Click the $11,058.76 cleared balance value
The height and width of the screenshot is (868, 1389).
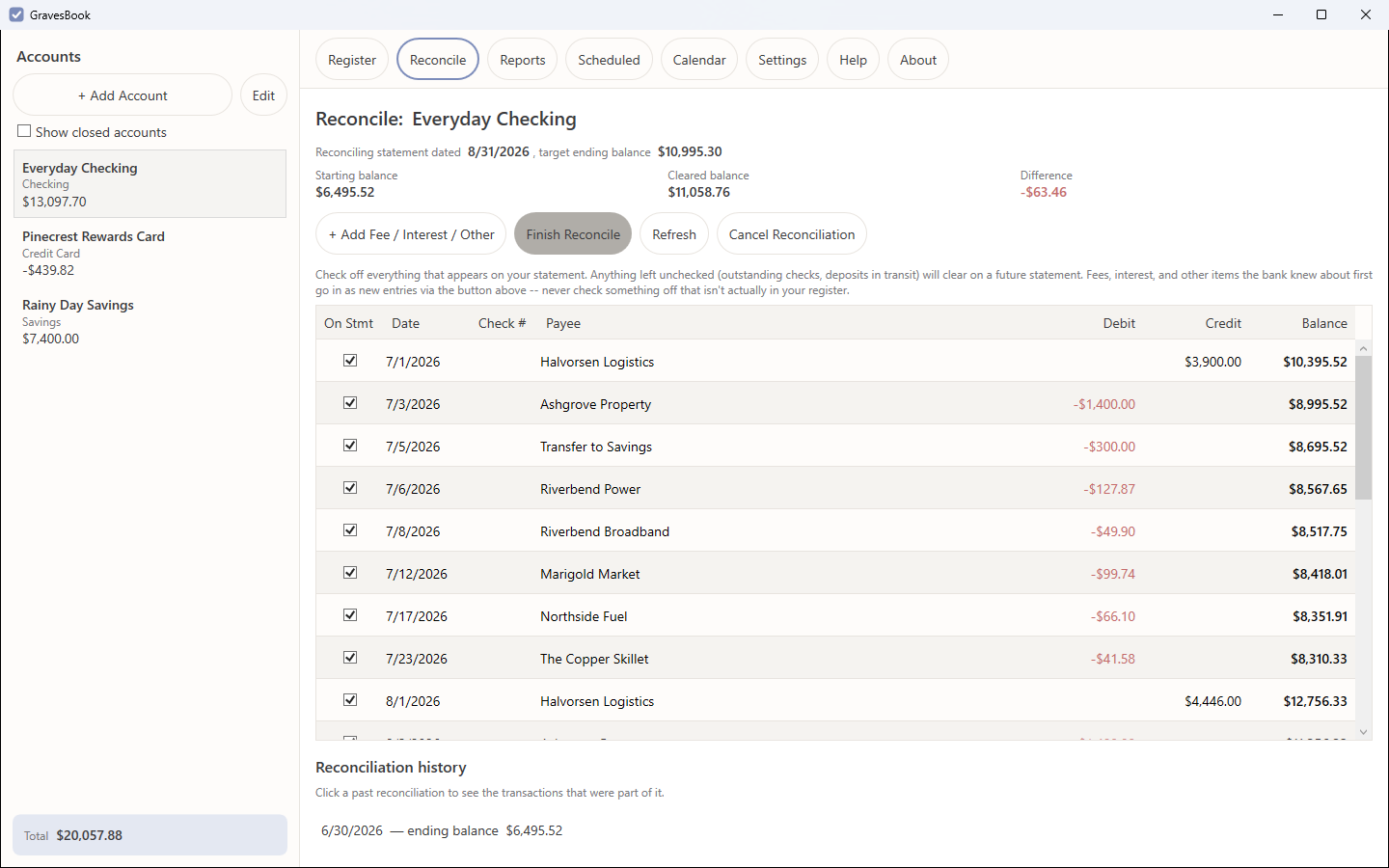[699, 192]
